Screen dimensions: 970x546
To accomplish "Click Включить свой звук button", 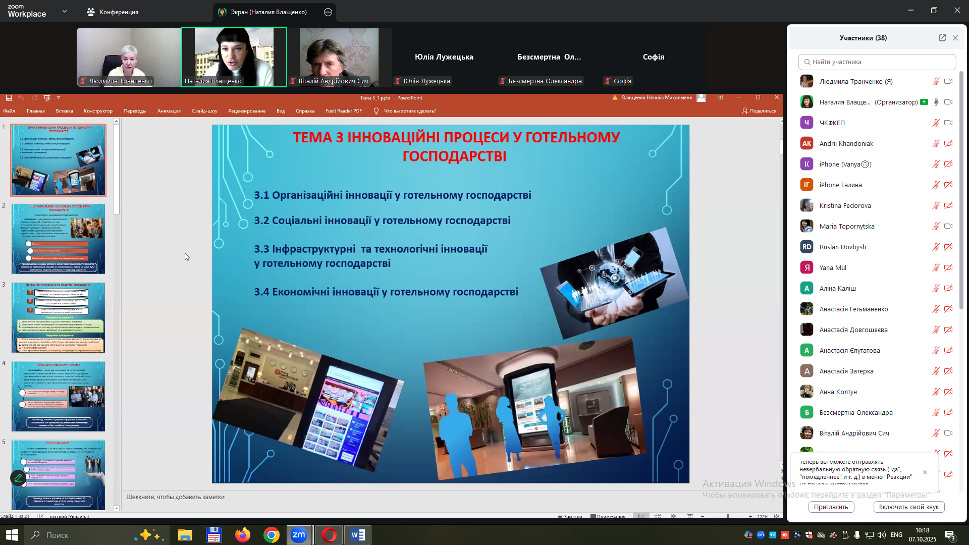I will [x=909, y=507].
